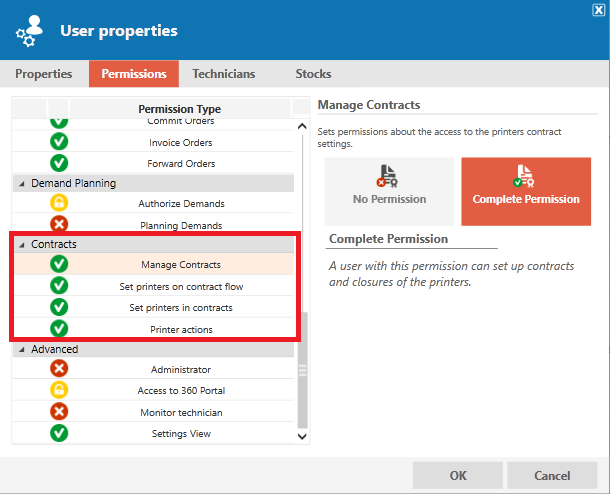The height and width of the screenshot is (494, 610).
Task: Confirm changes with the OK button
Action: click(458, 475)
